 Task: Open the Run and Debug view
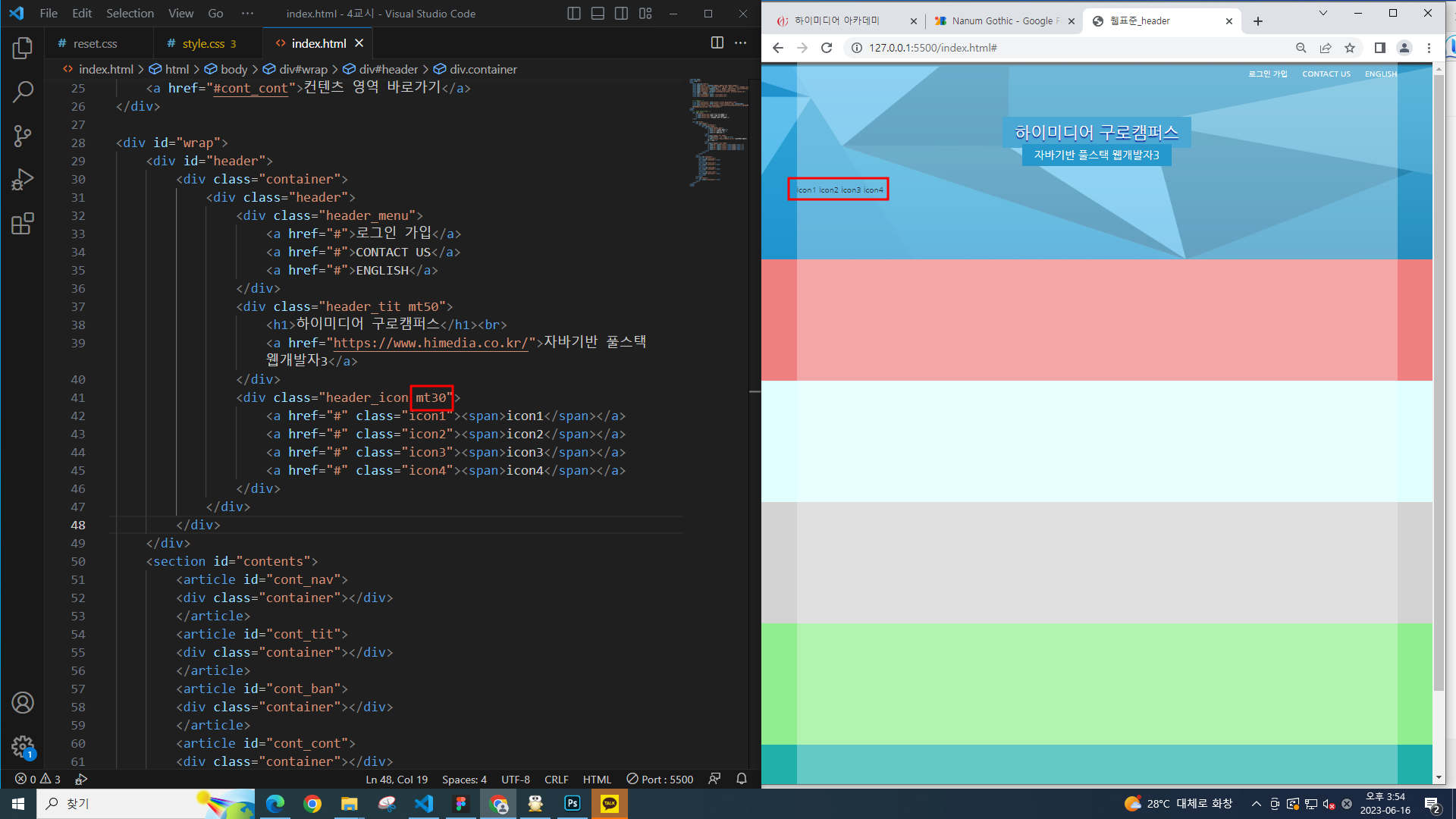tap(23, 180)
